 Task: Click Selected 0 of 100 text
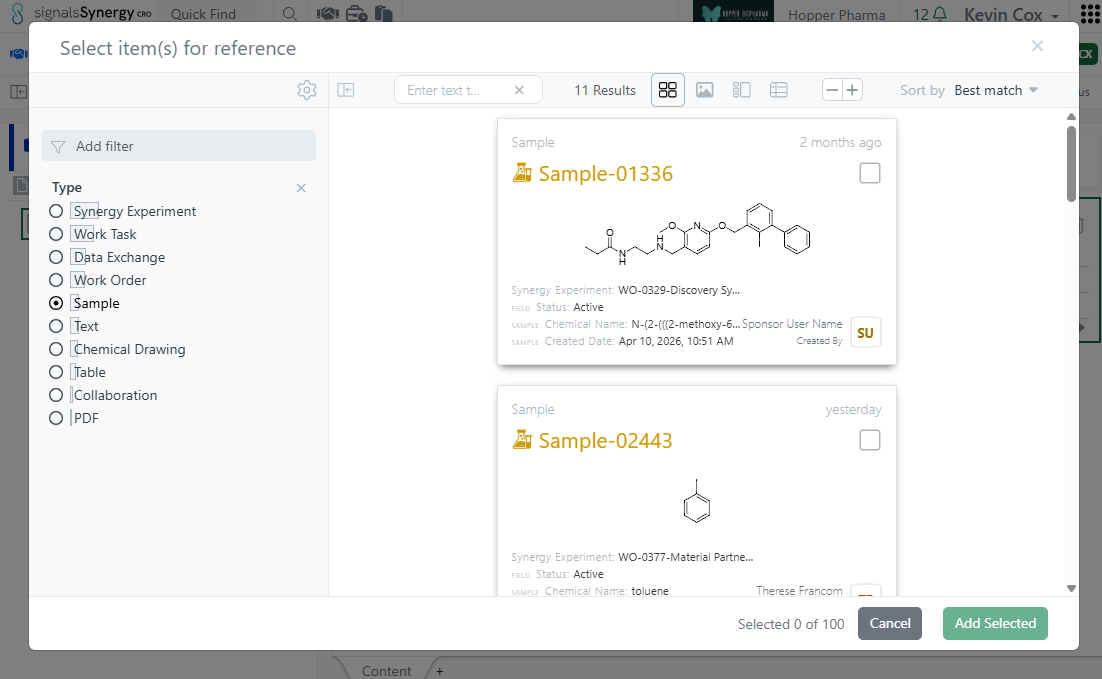791,624
